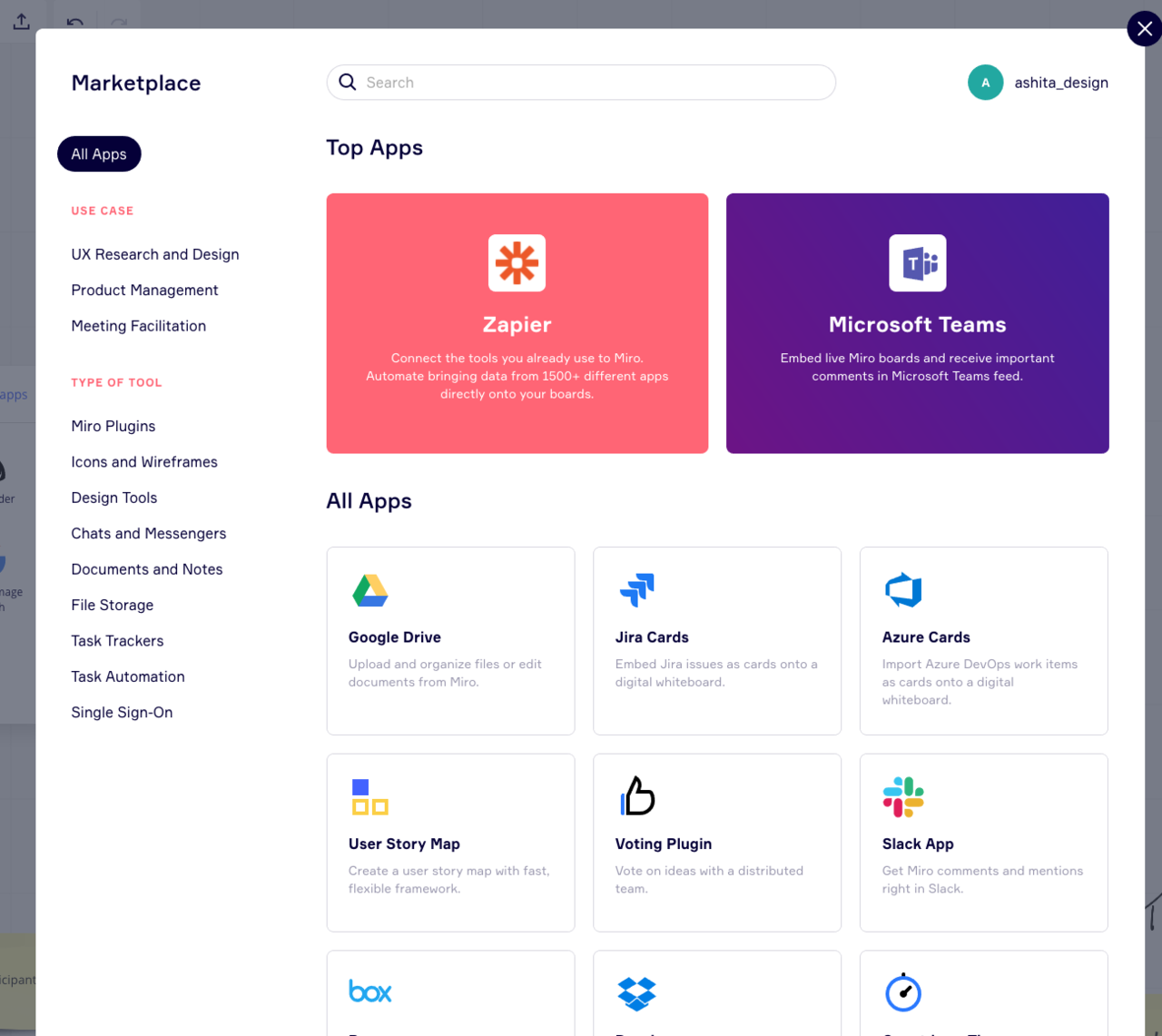Open UX Research and Design category
The image size is (1162, 1036).
[x=155, y=254]
